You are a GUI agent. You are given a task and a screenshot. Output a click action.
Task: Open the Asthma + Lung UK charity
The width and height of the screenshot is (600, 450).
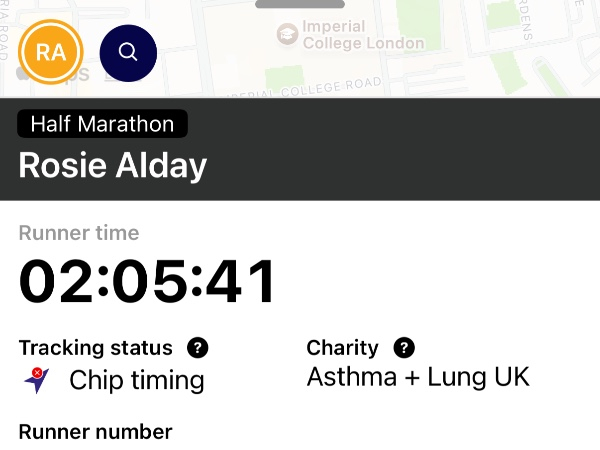click(x=418, y=378)
